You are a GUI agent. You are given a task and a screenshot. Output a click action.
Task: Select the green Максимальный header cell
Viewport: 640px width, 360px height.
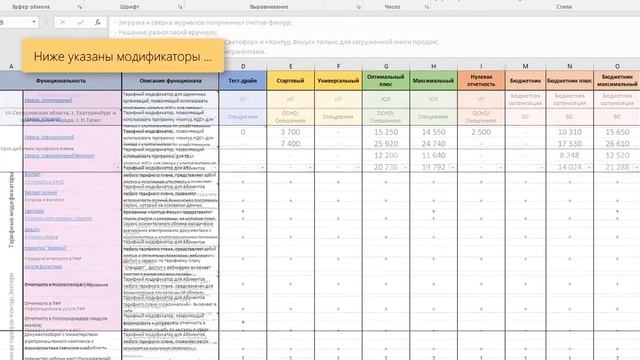[x=433, y=80]
